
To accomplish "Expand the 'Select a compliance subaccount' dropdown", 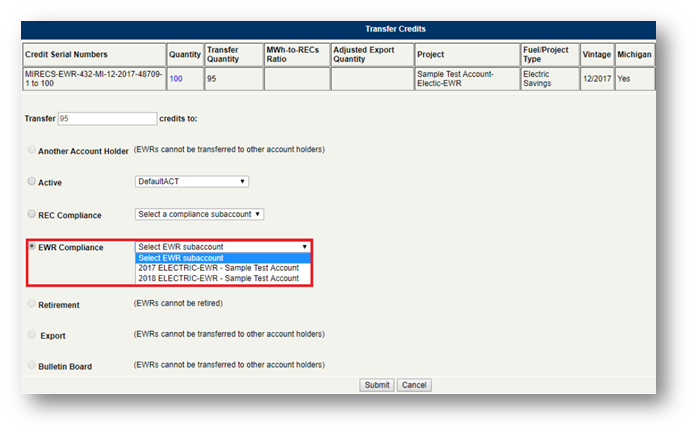I will click(x=199, y=214).
